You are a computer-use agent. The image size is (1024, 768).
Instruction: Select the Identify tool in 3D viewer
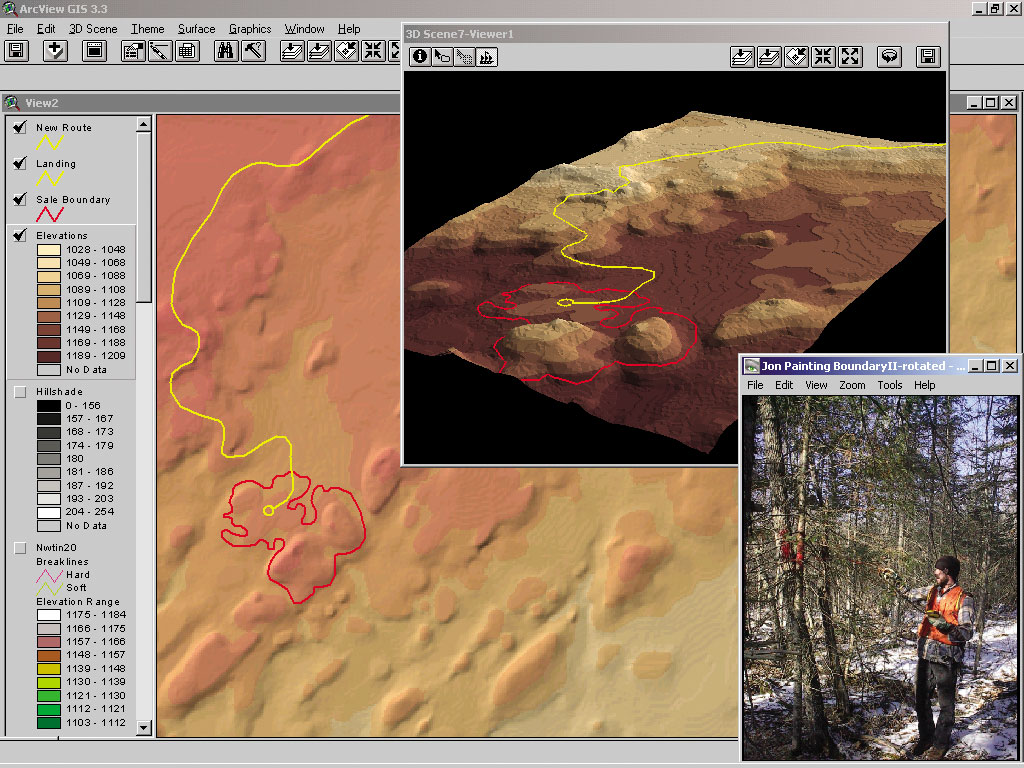tap(420, 57)
